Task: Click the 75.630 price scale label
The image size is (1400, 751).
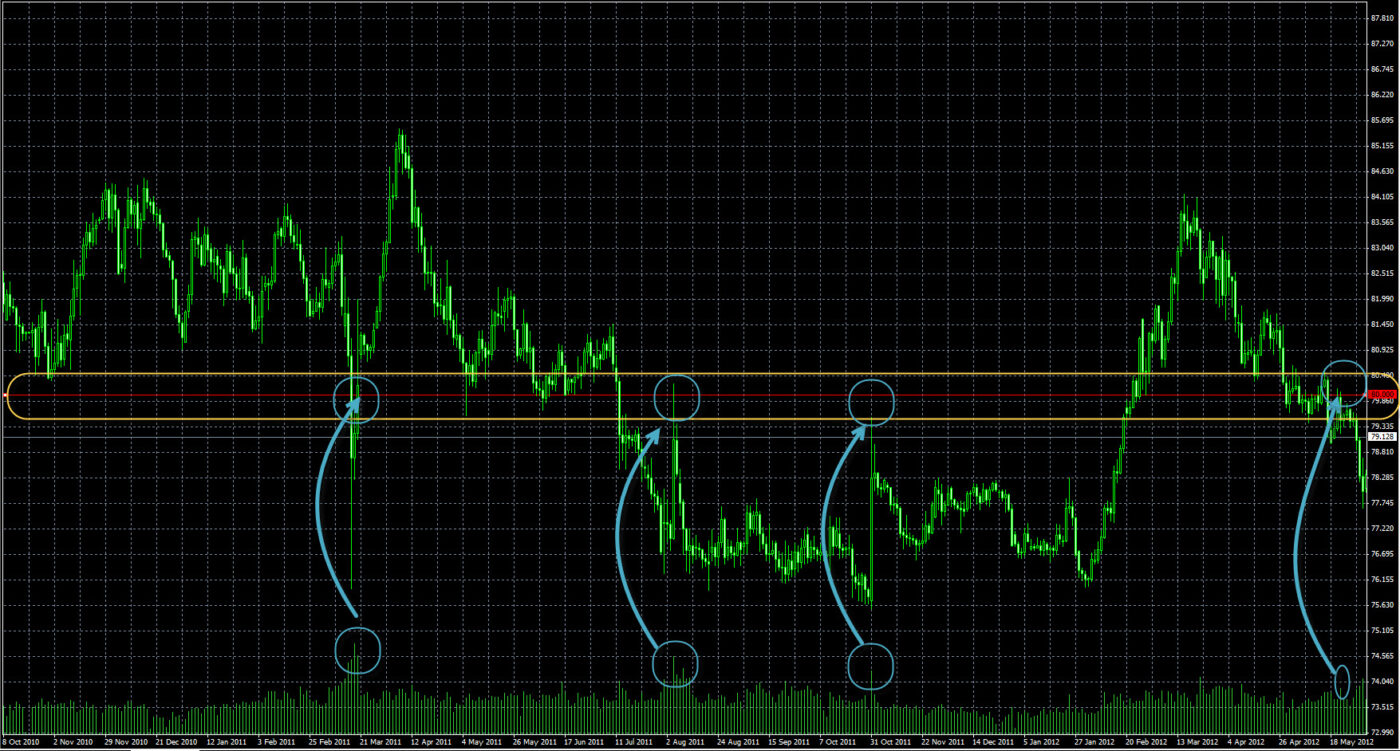Action: coord(1382,605)
